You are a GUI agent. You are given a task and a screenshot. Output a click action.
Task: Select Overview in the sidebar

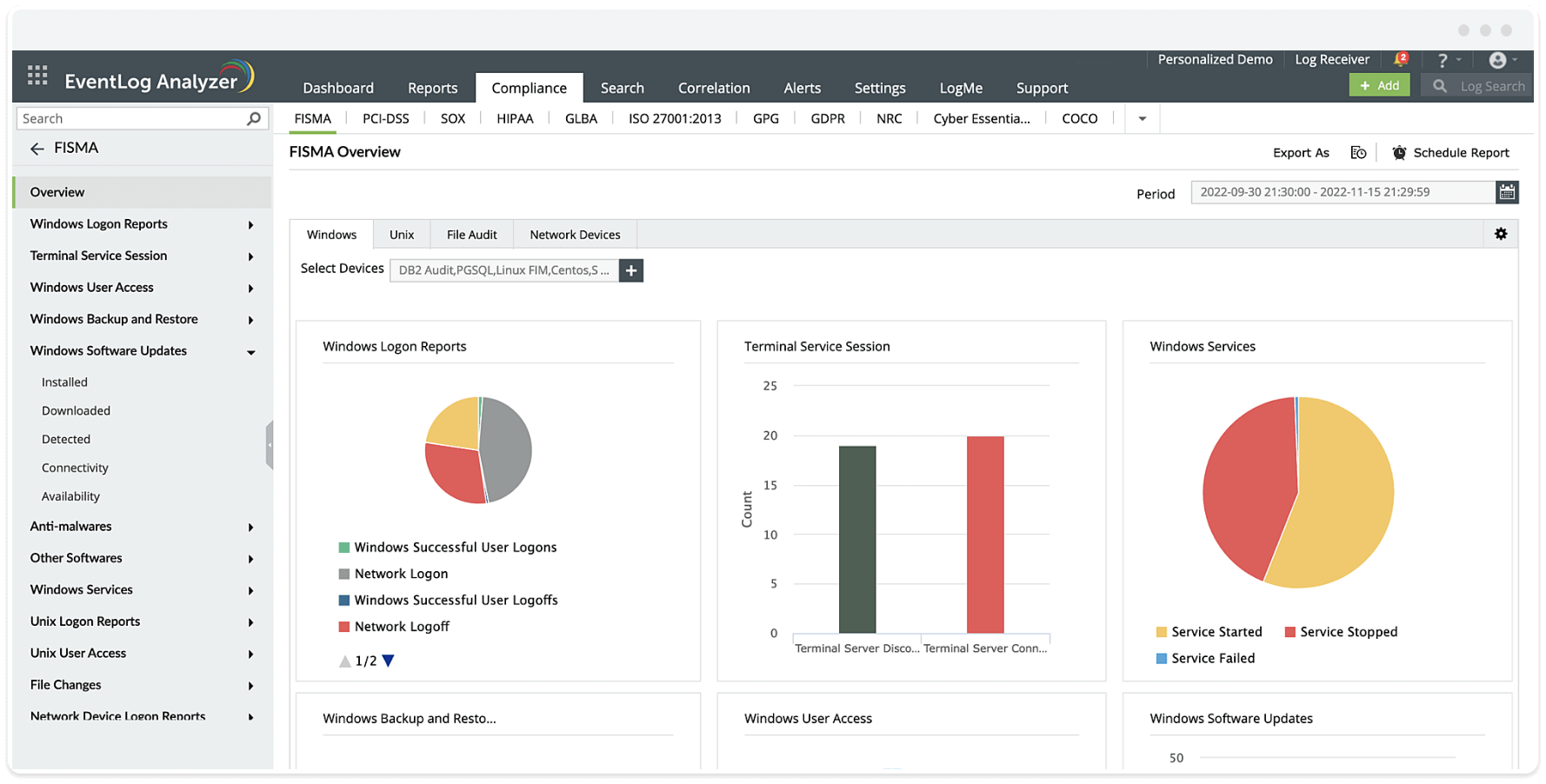click(x=143, y=192)
